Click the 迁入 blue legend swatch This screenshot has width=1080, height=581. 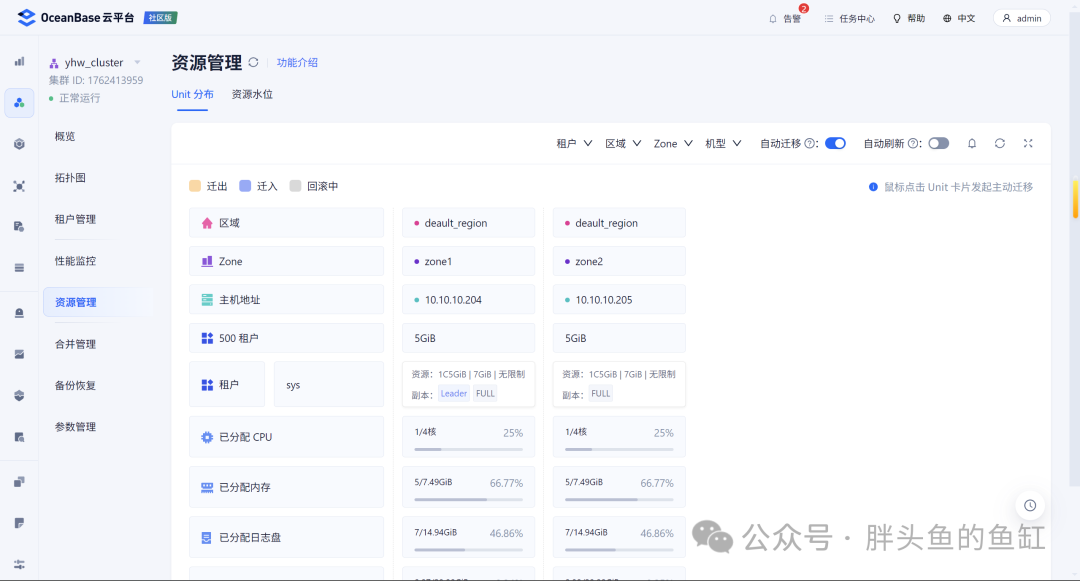[x=245, y=186]
